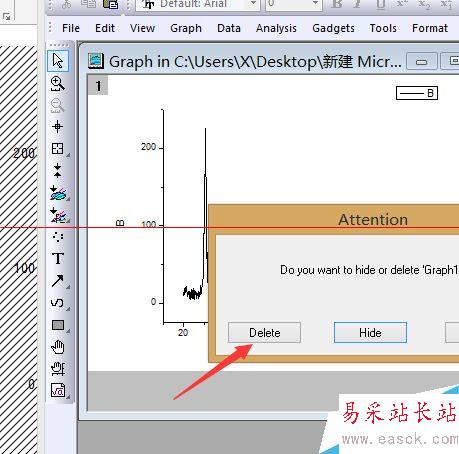The height and width of the screenshot is (454, 459).
Task: Open the Graph menu
Action: point(186,28)
